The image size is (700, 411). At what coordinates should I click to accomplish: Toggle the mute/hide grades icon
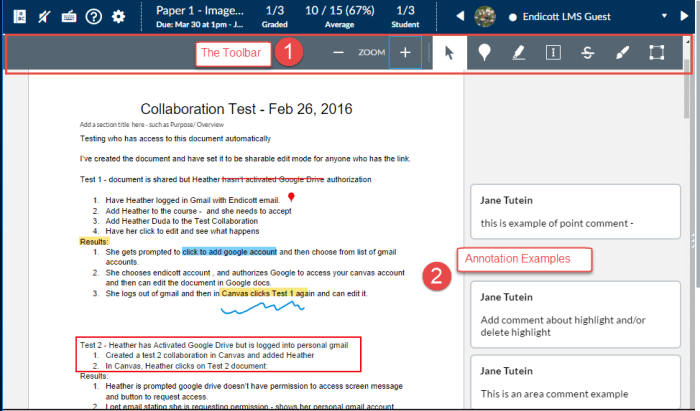tap(44, 17)
